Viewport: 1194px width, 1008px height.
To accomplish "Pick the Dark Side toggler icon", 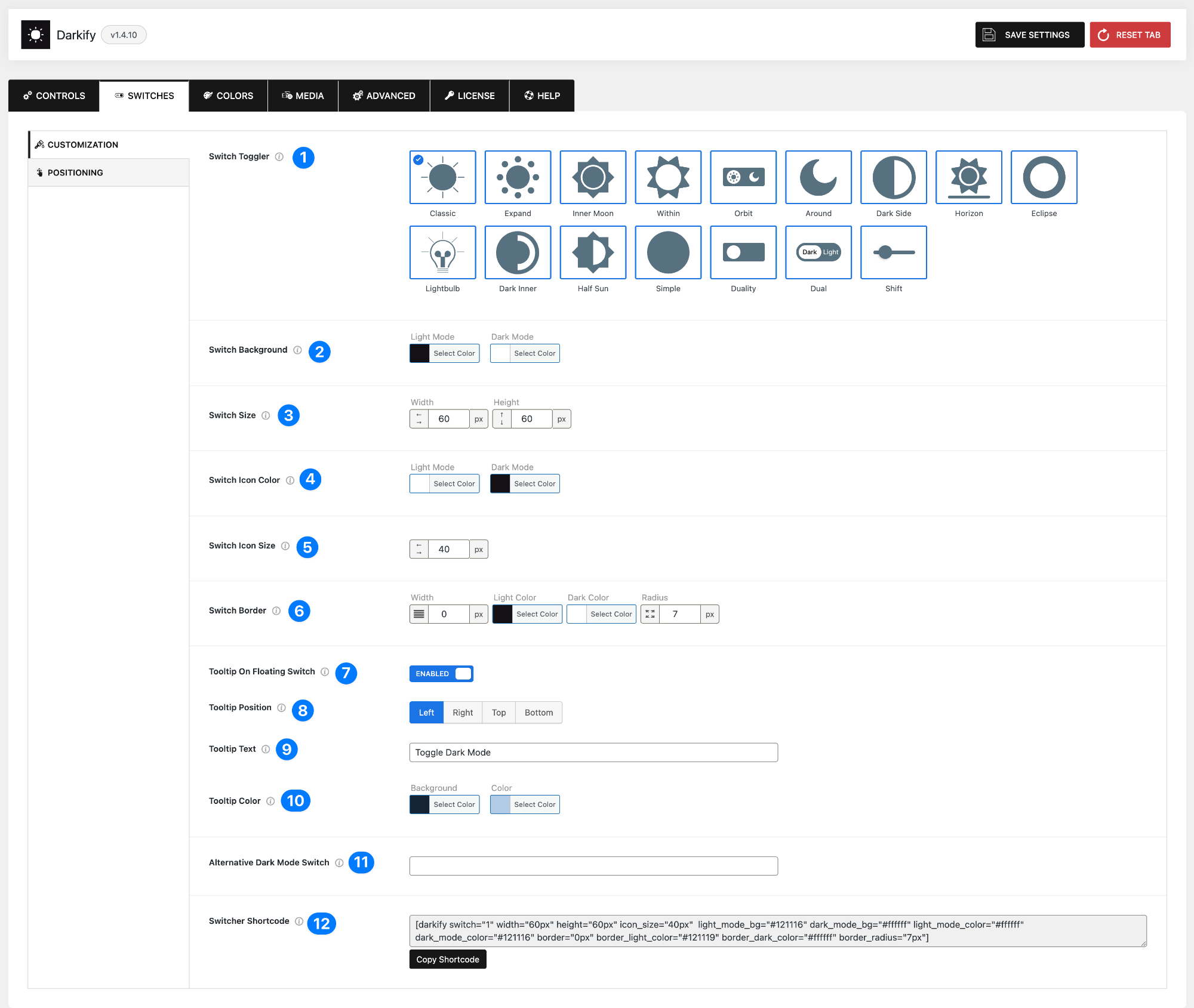I will click(893, 177).
